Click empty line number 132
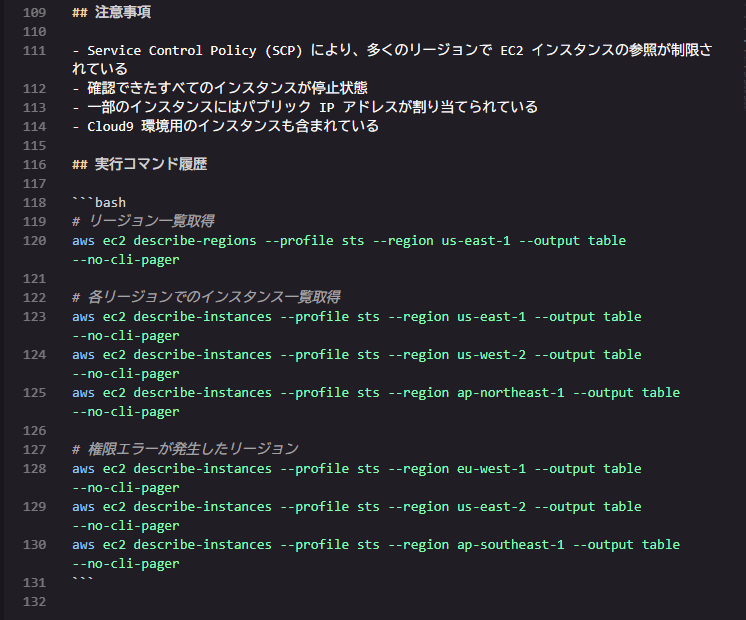This screenshot has height=620, width=746. pos(34,602)
